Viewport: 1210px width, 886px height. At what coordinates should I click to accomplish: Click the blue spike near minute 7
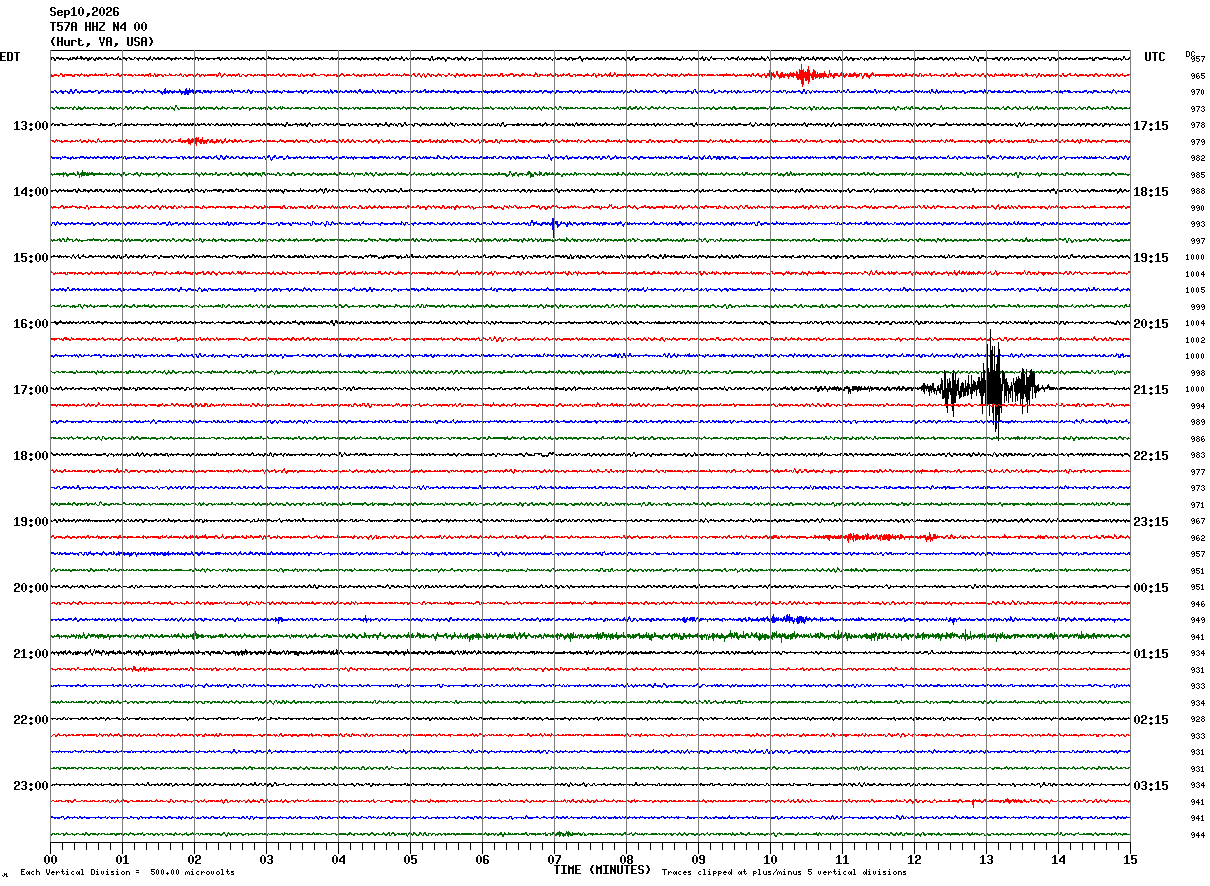[554, 223]
